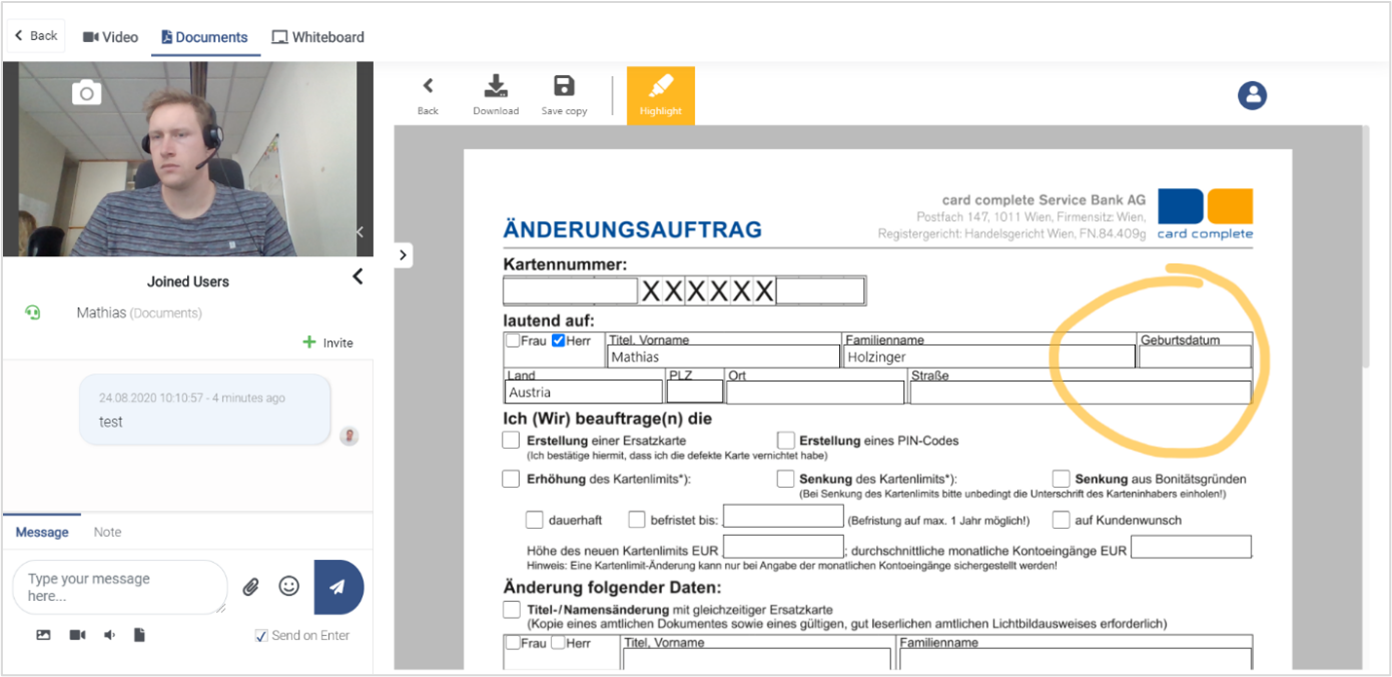Collapse the Joined Users panel chevron

358,277
